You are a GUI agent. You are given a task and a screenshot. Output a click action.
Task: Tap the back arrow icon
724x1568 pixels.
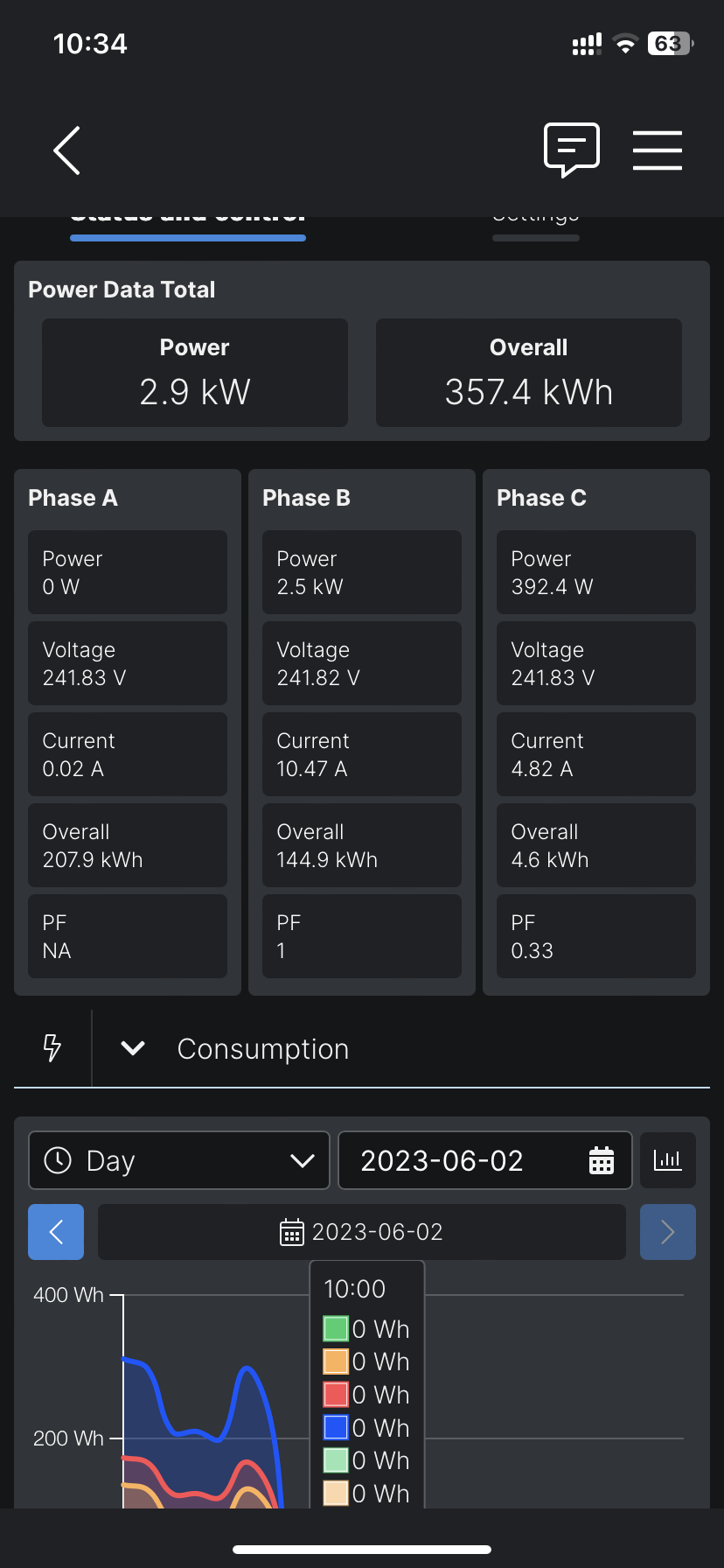click(x=67, y=150)
